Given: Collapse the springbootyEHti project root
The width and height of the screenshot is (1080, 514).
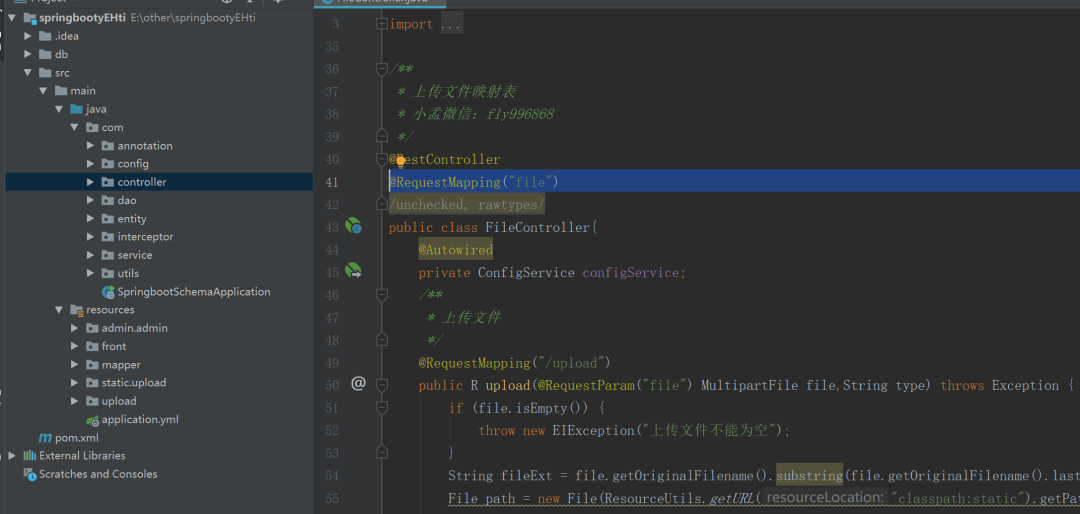Looking at the screenshot, I should coord(12,18).
